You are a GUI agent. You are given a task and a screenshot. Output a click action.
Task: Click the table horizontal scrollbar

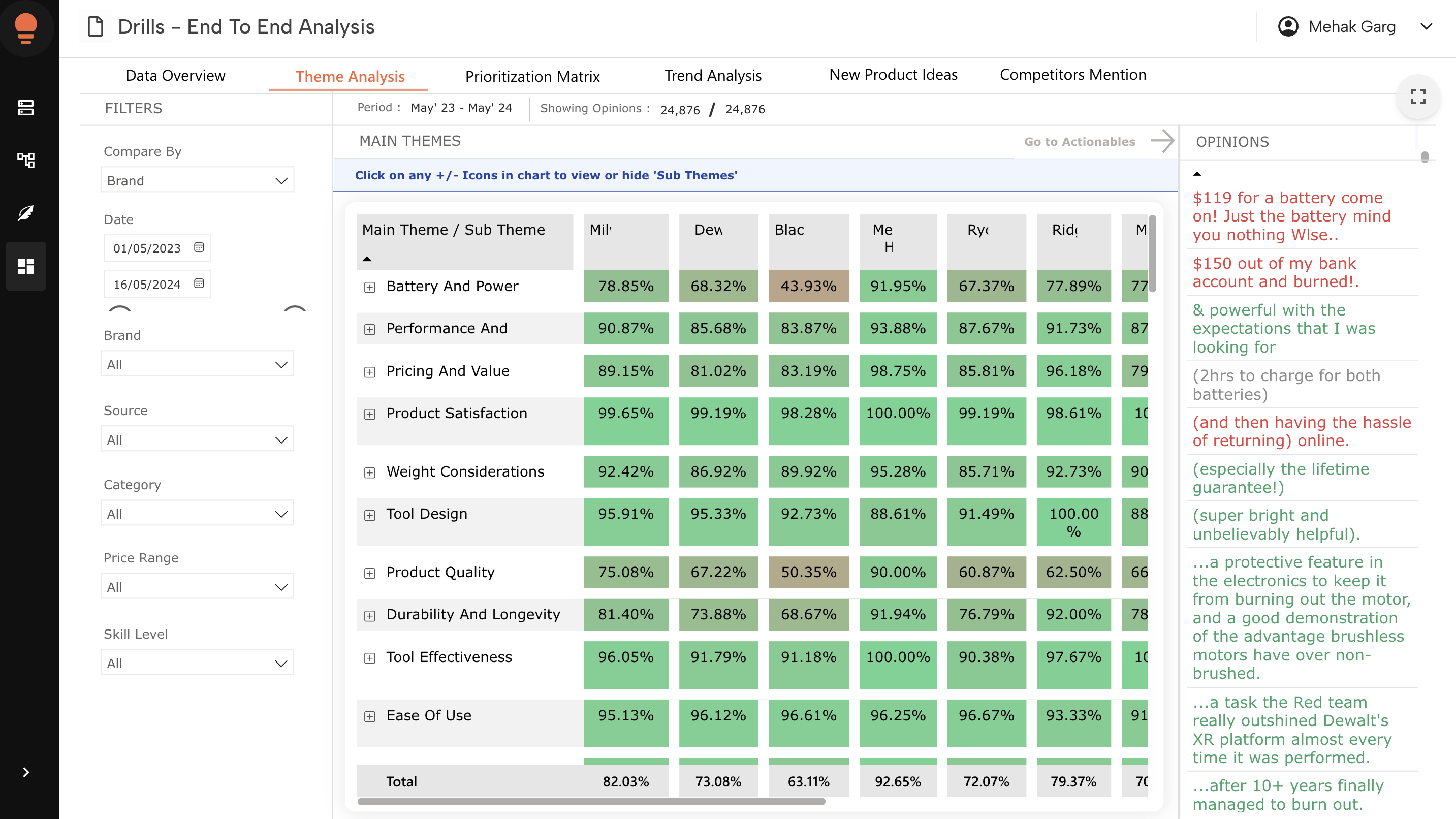(x=591, y=801)
